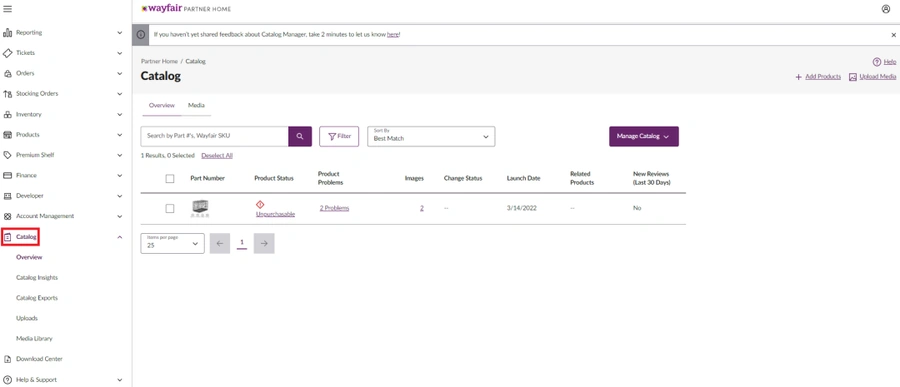This screenshot has width=900, height=387.
Task: Click the Account Management icon
Action: 7,216
